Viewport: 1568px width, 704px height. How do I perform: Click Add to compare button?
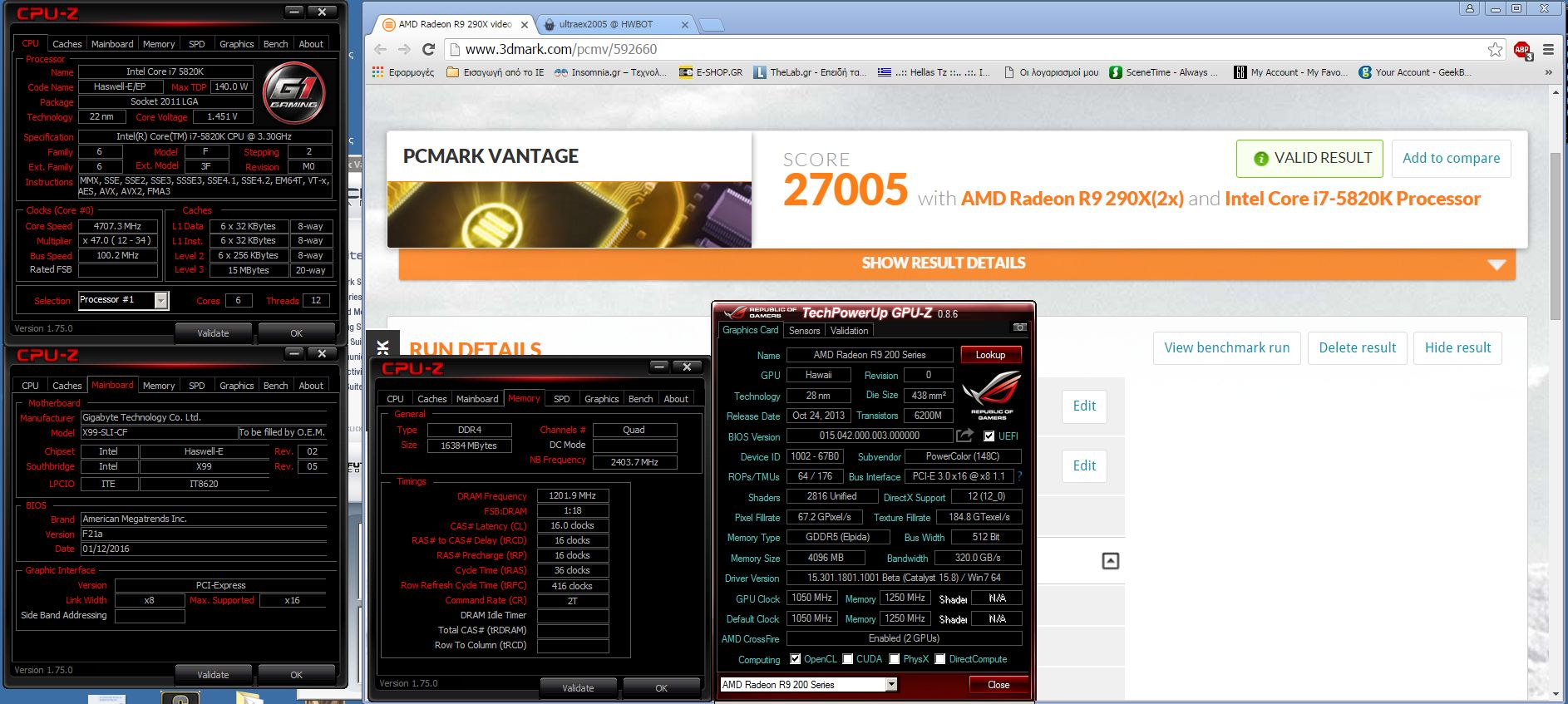click(x=1451, y=159)
